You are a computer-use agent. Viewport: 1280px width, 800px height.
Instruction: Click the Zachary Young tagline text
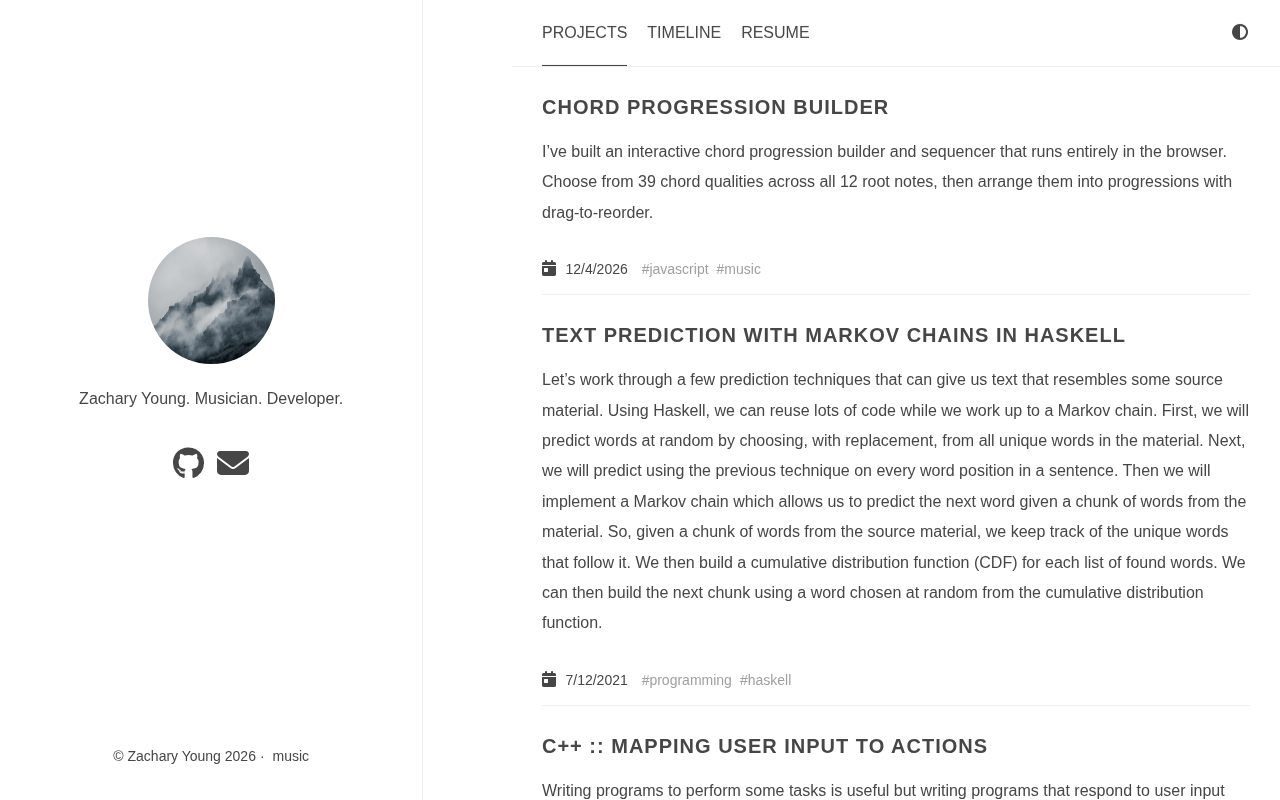[x=211, y=398]
